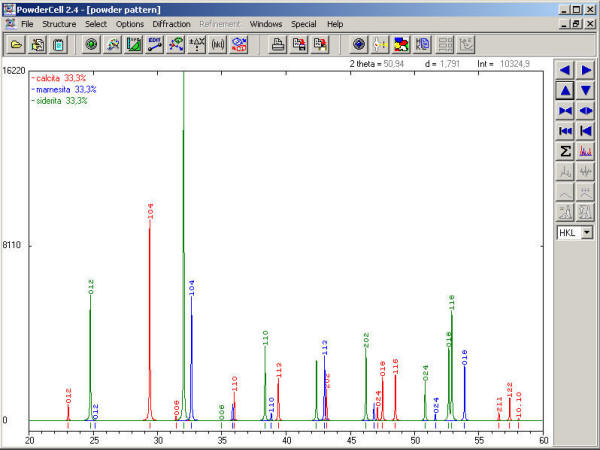Decrease intensity scale with down arrow

(x=586, y=91)
